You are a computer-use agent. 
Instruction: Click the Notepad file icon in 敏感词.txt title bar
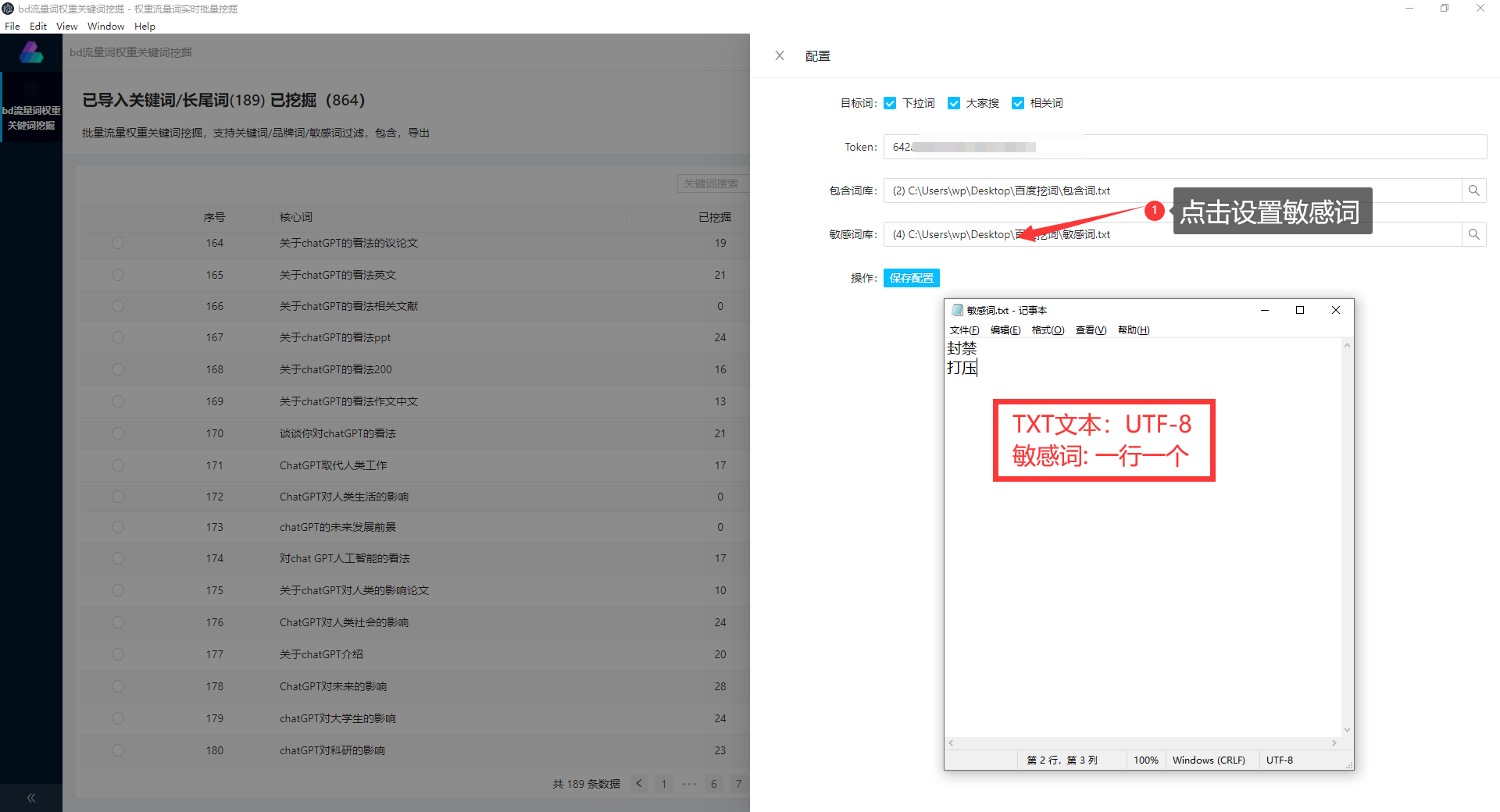point(956,309)
